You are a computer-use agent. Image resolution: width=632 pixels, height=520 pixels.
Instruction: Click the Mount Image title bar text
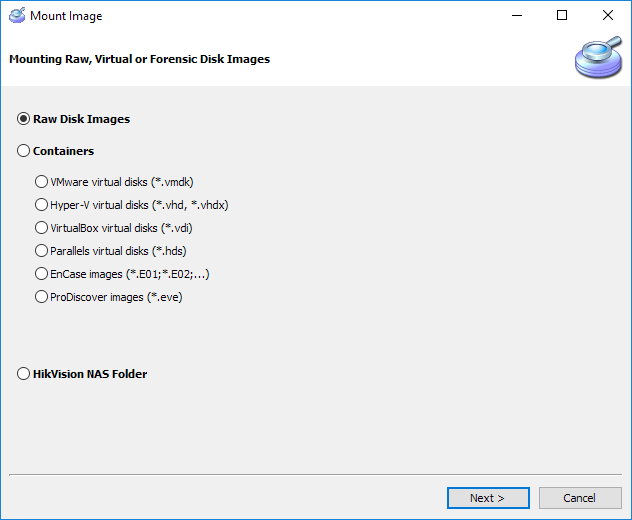[x=66, y=16]
